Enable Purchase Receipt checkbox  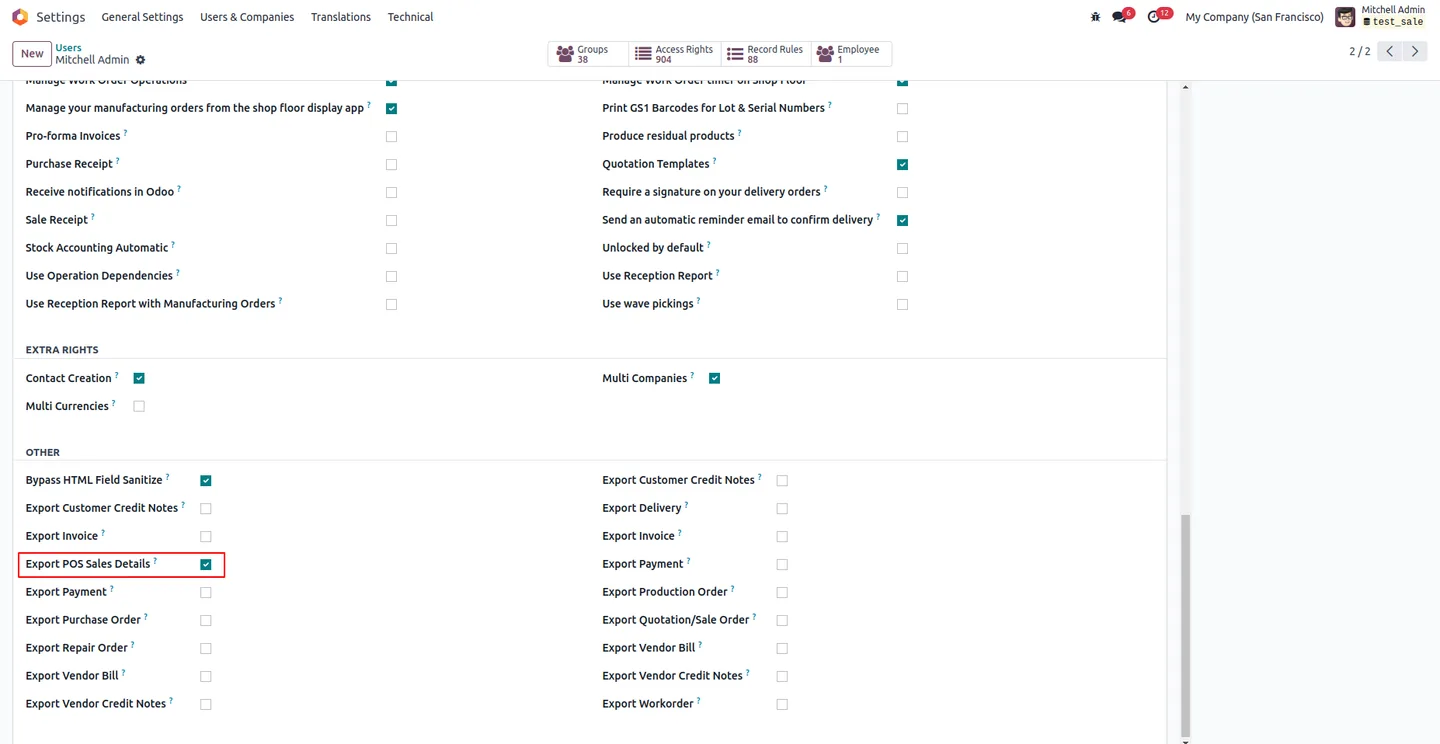pos(391,165)
